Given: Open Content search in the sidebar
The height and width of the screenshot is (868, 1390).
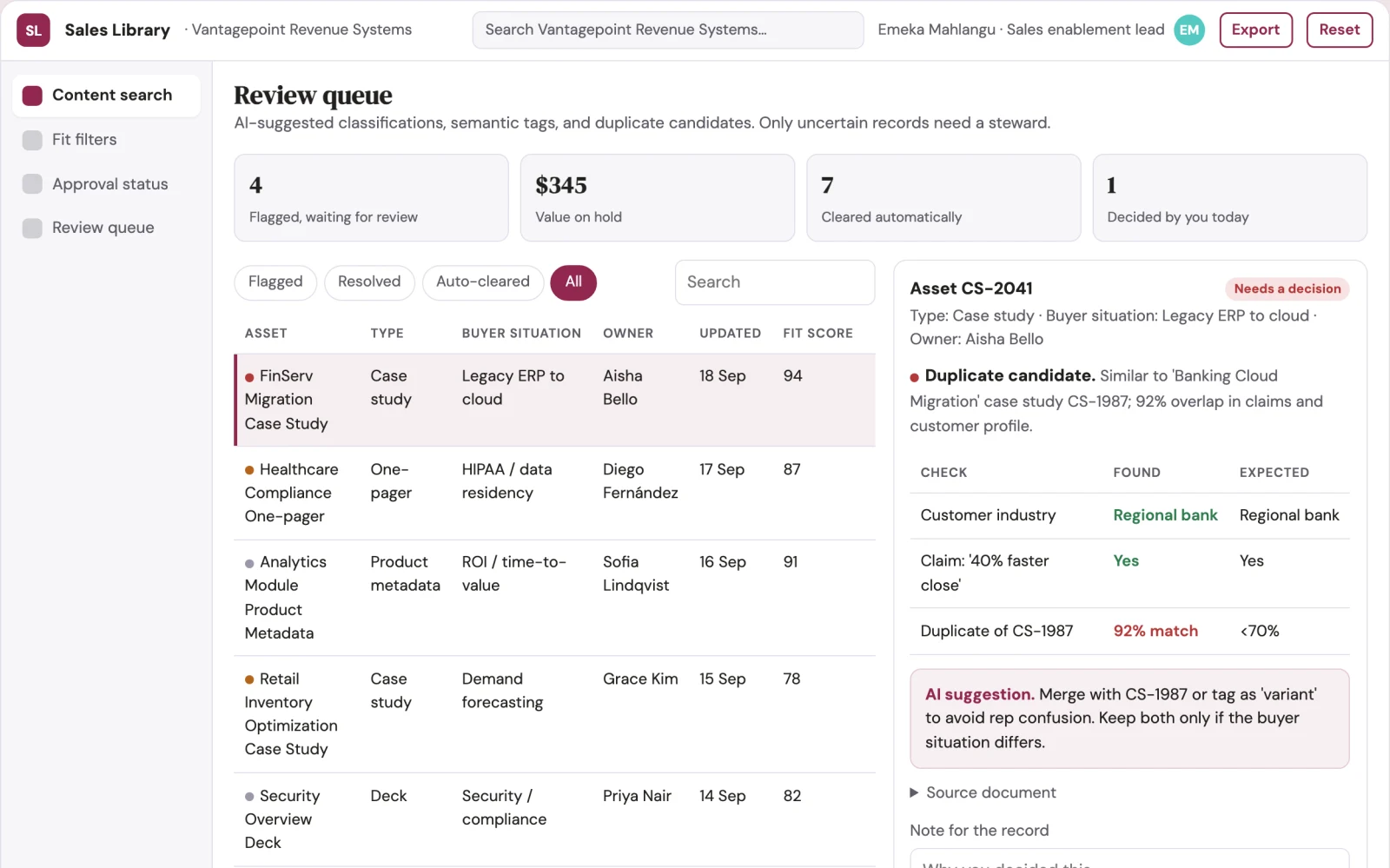Looking at the screenshot, I should (x=107, y=96).
